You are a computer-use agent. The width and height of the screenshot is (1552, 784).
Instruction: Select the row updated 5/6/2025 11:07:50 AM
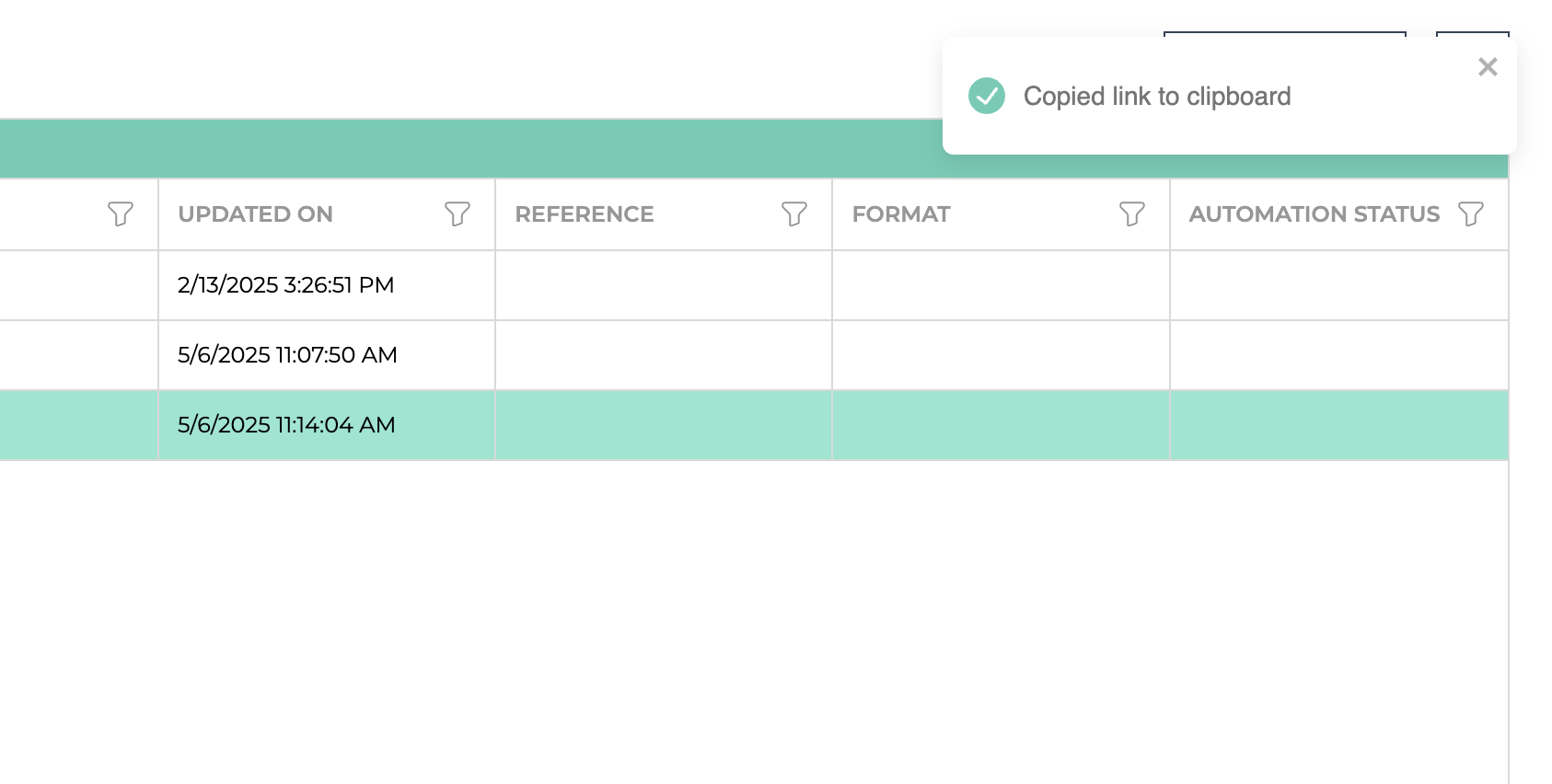(x=754, y=355)
